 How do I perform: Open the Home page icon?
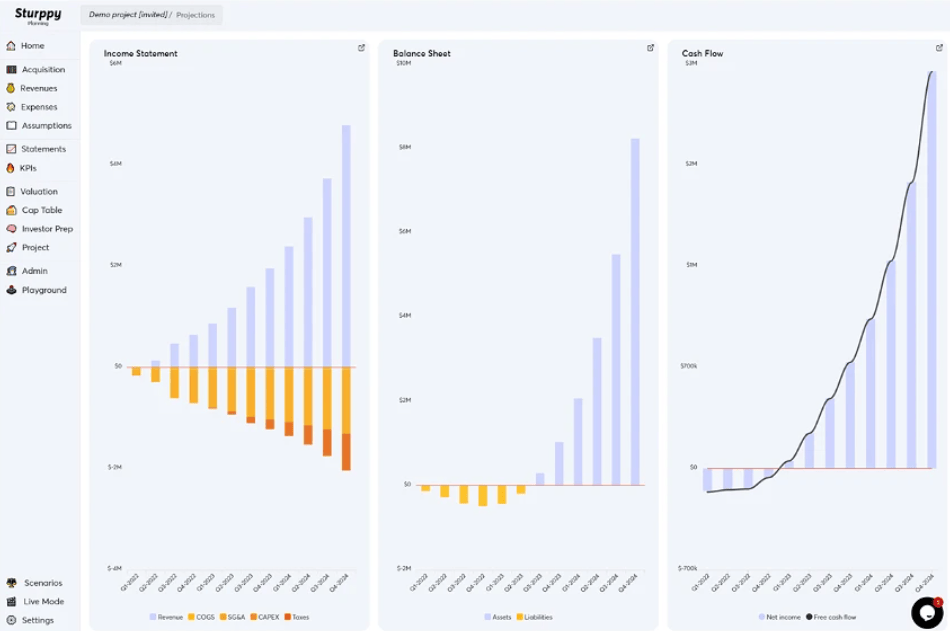[11, 46]
